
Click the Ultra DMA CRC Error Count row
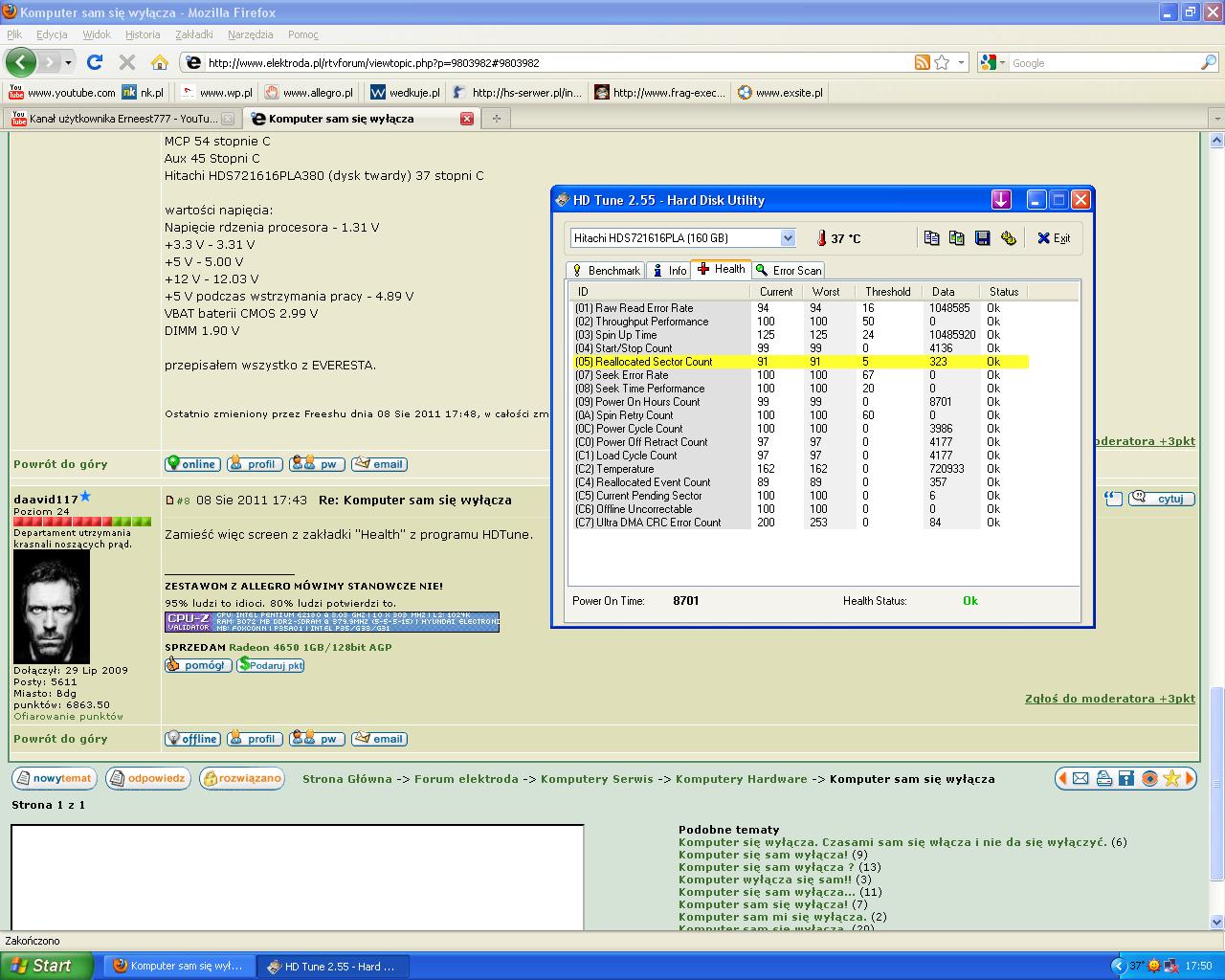(800, 523)
